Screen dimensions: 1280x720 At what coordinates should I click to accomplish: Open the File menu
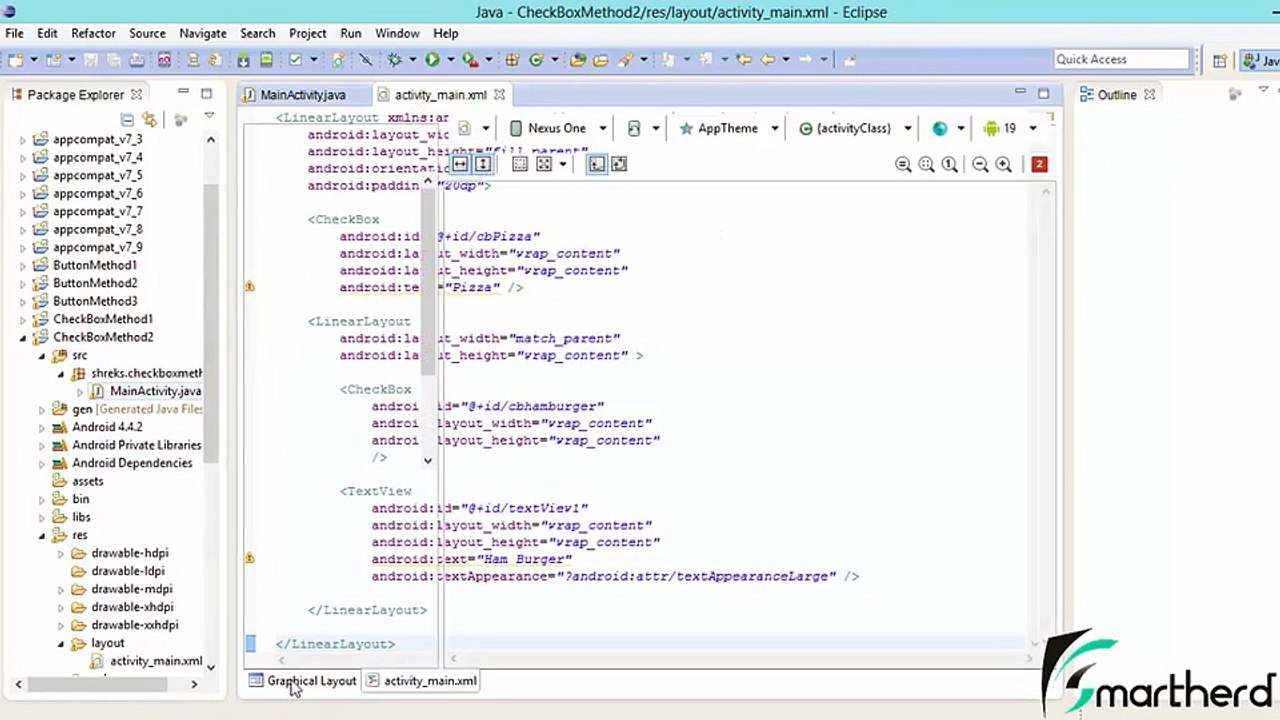14,33
